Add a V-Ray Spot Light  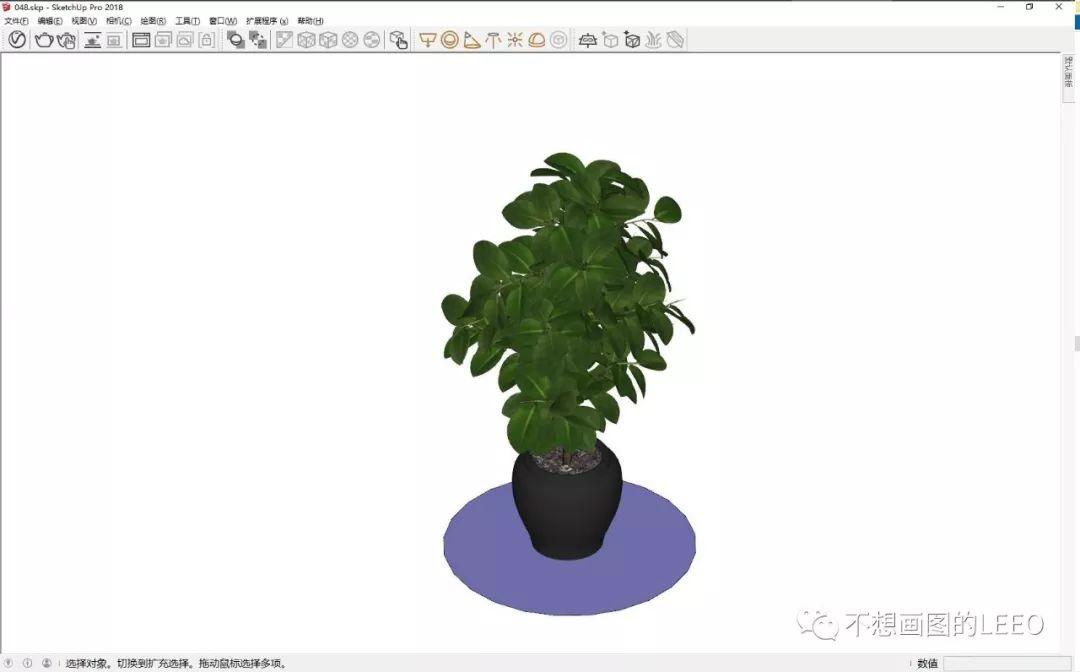tap(472, 40)
